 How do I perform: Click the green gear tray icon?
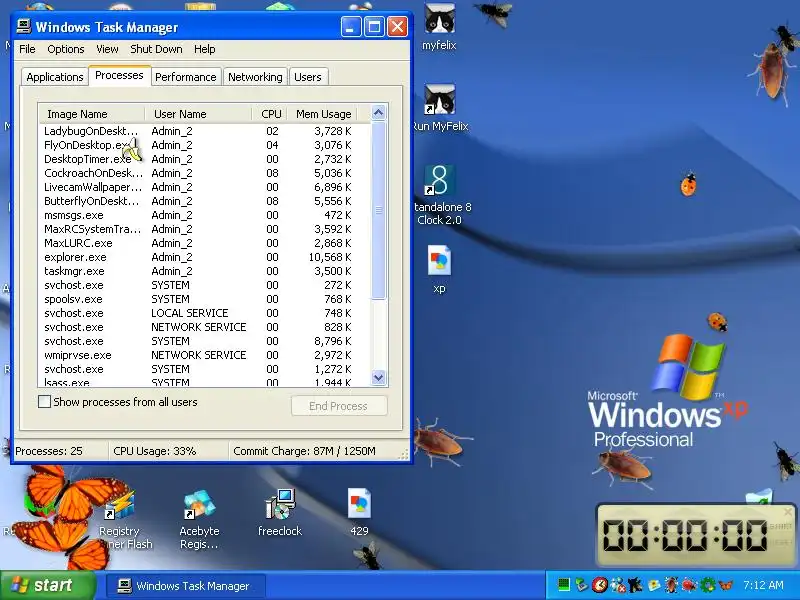[708, 585]
